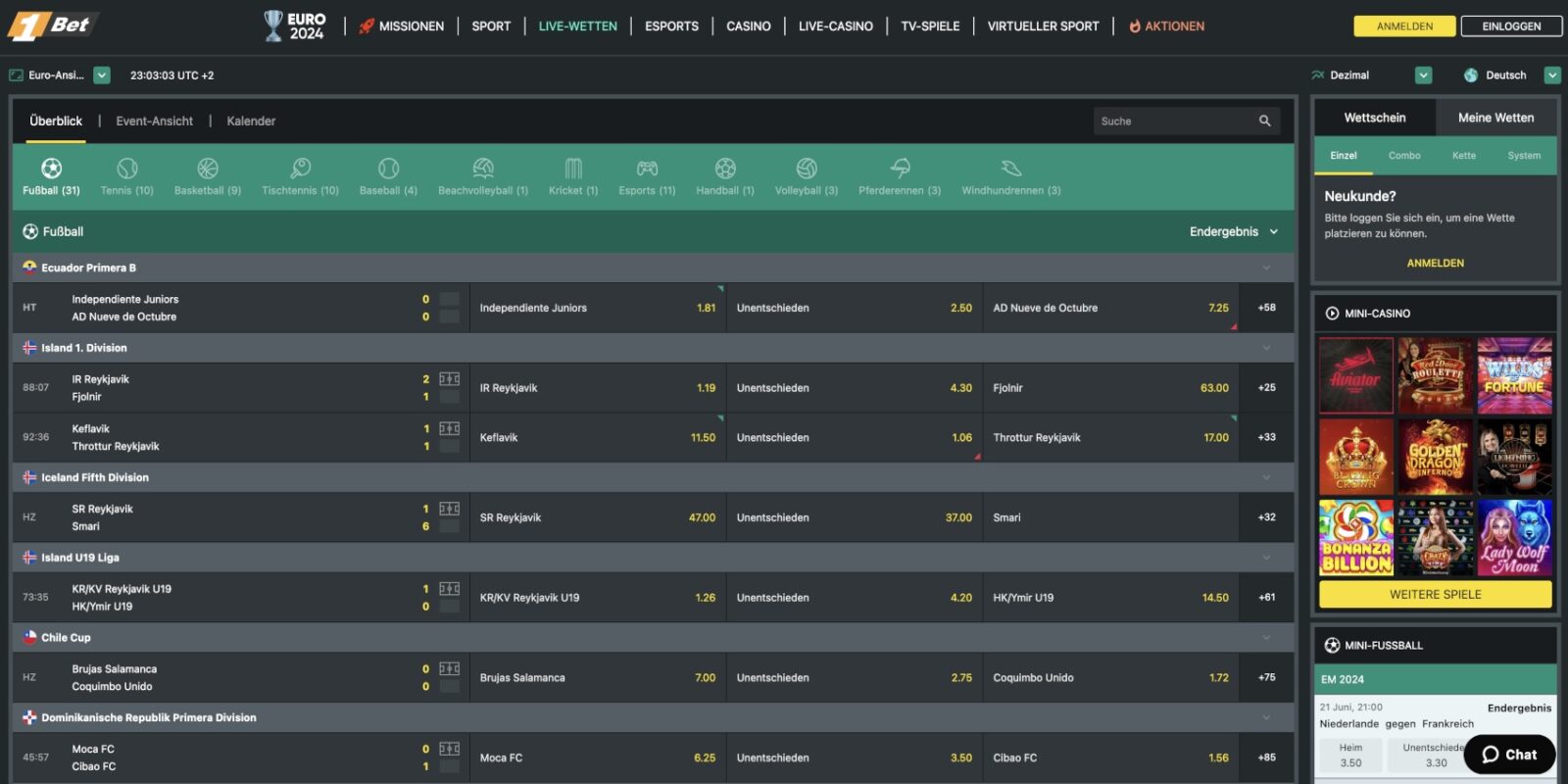Switch to the Event-Ansicht tab
The image size is (1568, 784).
(x=155, y=122)
